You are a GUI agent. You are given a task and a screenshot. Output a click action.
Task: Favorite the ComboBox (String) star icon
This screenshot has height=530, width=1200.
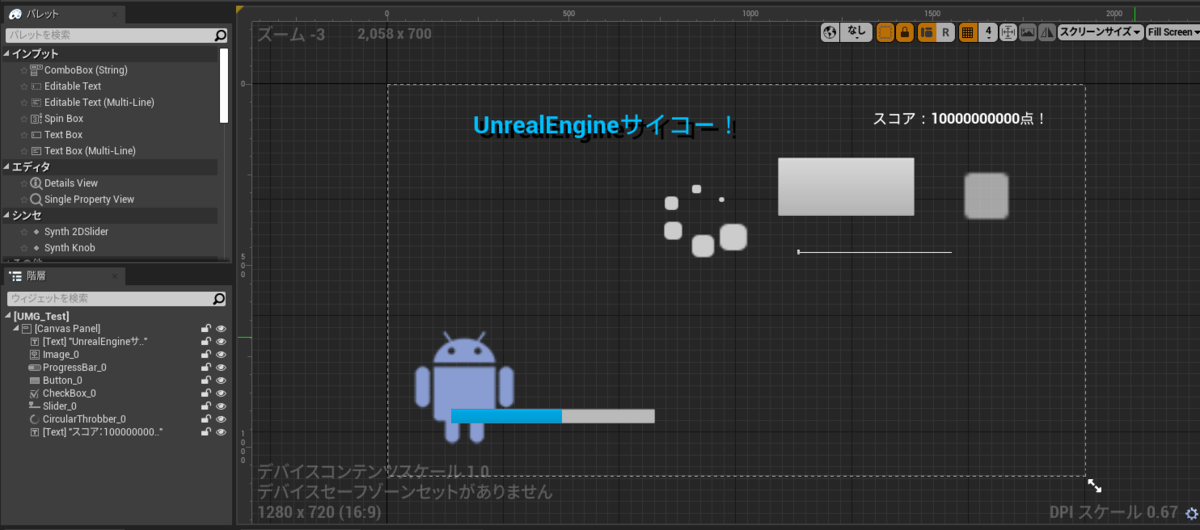coord(24,70)
